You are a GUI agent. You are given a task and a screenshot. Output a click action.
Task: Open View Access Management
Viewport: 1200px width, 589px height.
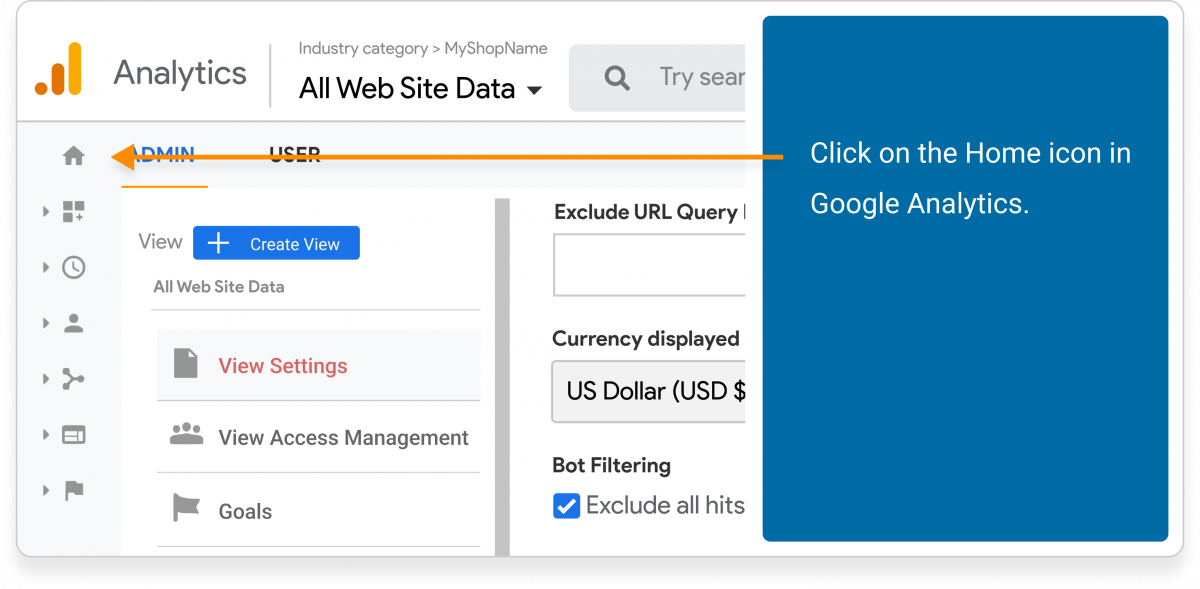(343, 438)
